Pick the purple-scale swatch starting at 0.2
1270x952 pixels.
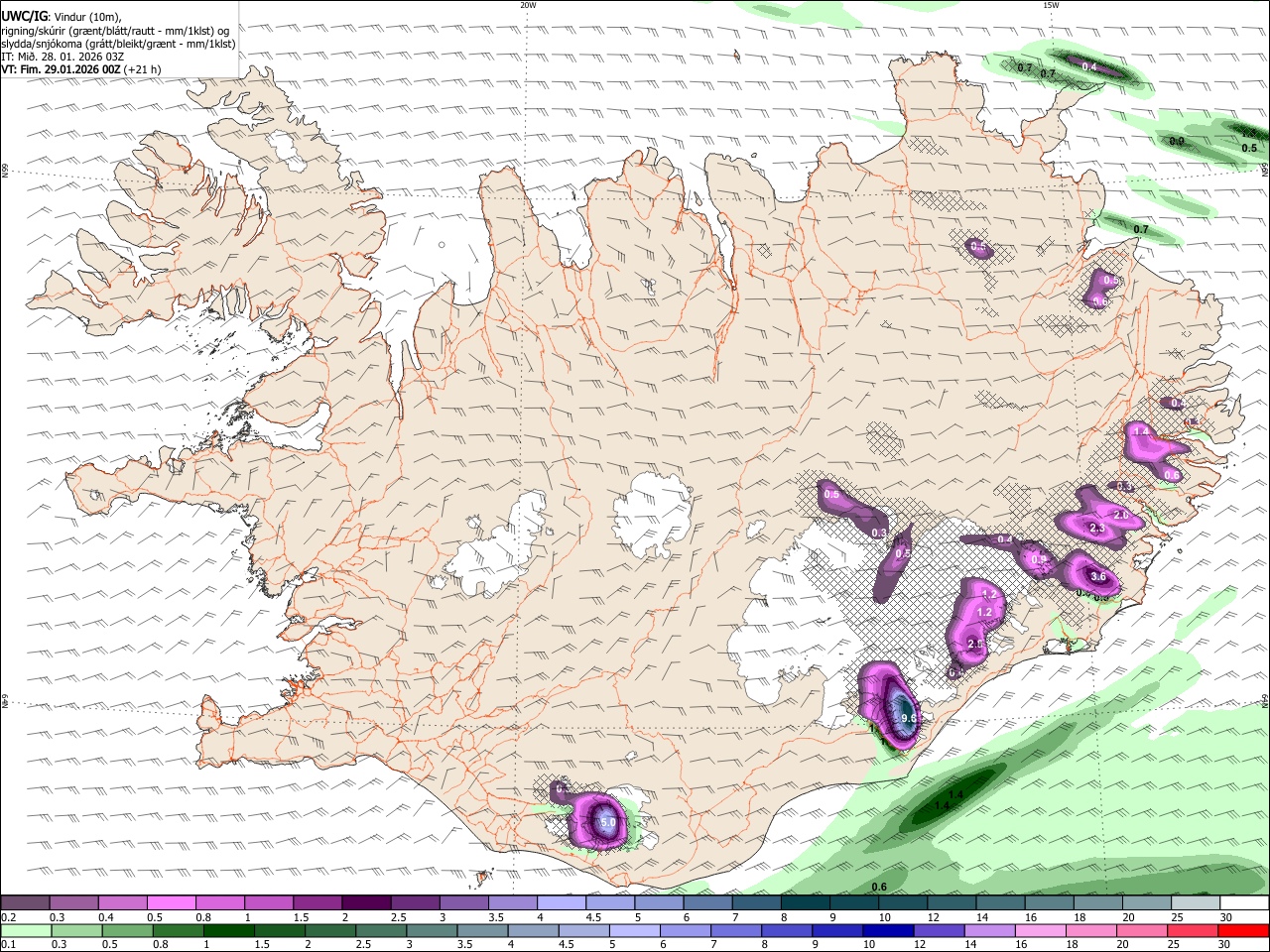(25, 902)
